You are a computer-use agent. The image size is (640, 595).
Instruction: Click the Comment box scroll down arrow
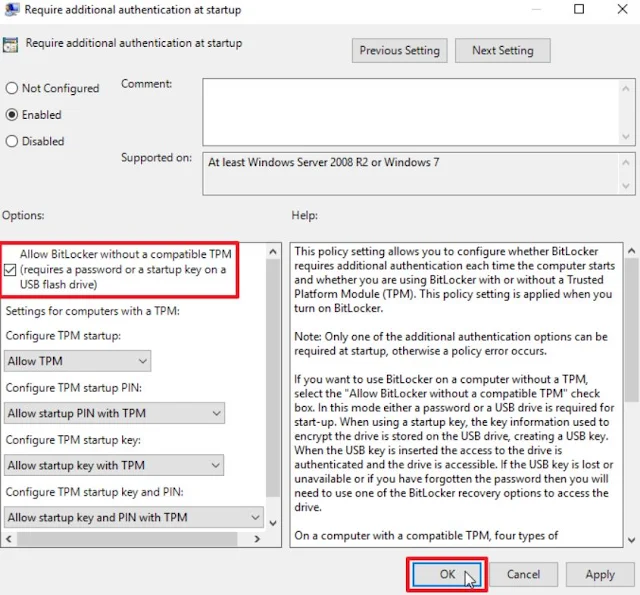(626, 137)
